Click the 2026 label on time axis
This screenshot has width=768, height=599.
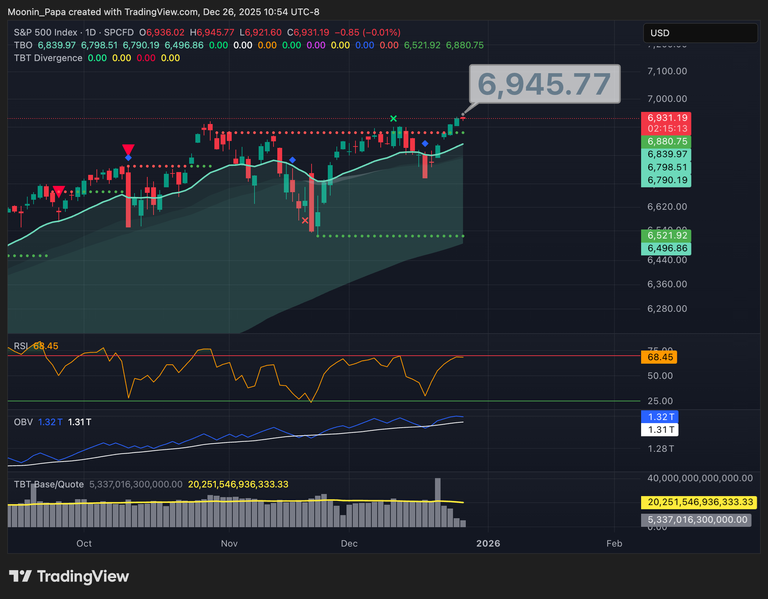click(x=487, y=543)
